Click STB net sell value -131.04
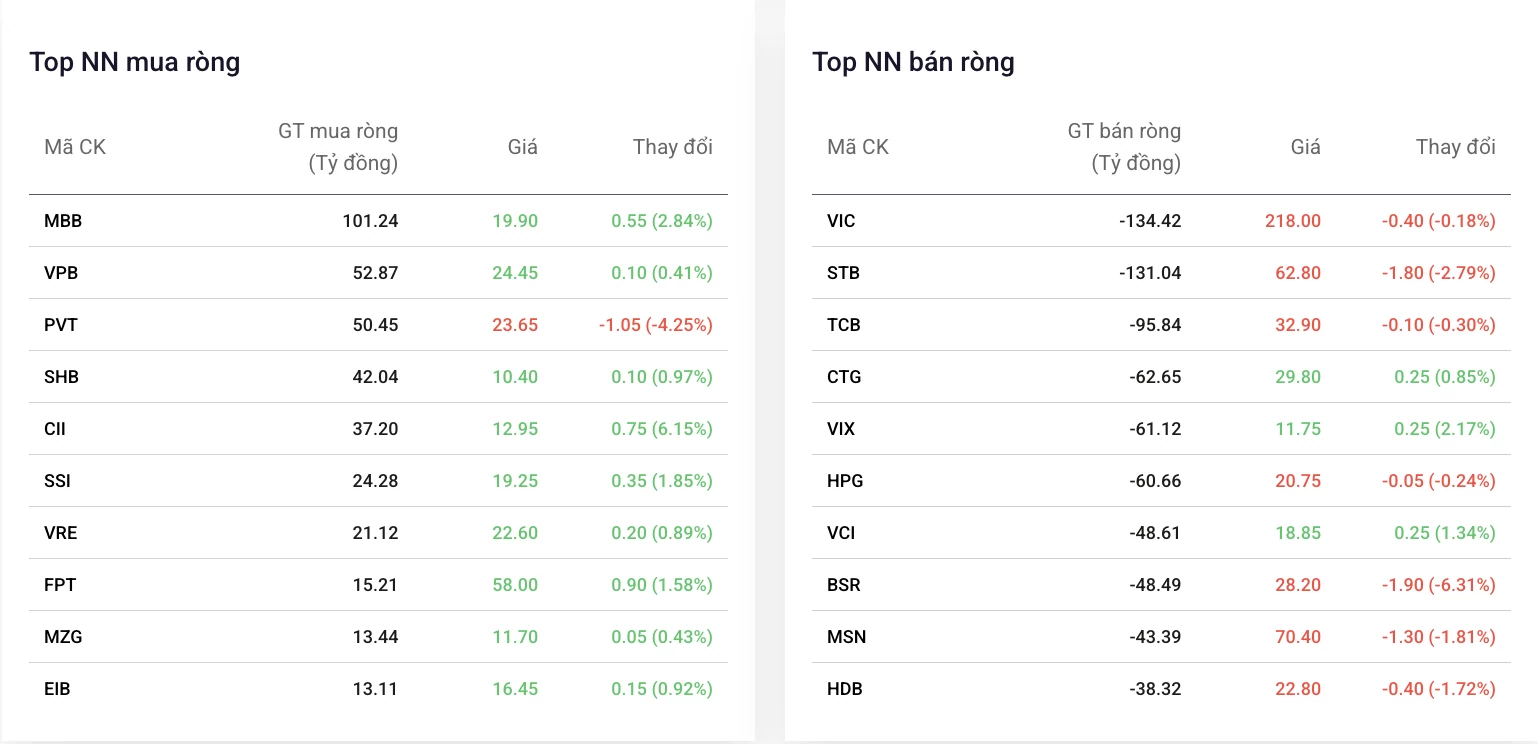Image resolution: width=1538 pixels, height=744 pixels. [1150, 273]
